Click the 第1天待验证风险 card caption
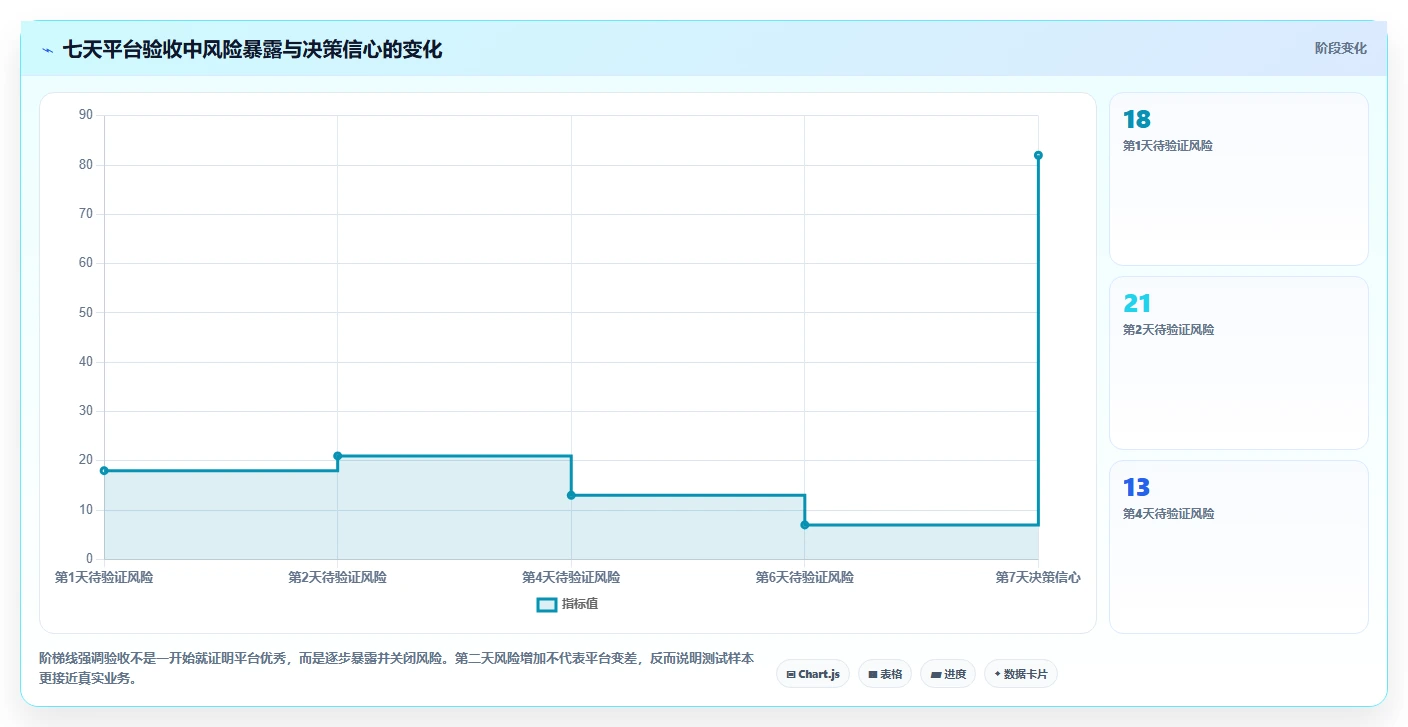 click(1168, 146)
